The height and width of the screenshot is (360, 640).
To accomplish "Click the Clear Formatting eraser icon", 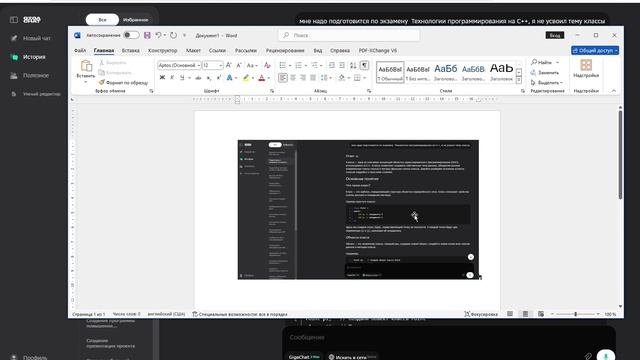I will click(x=267, y=65).
